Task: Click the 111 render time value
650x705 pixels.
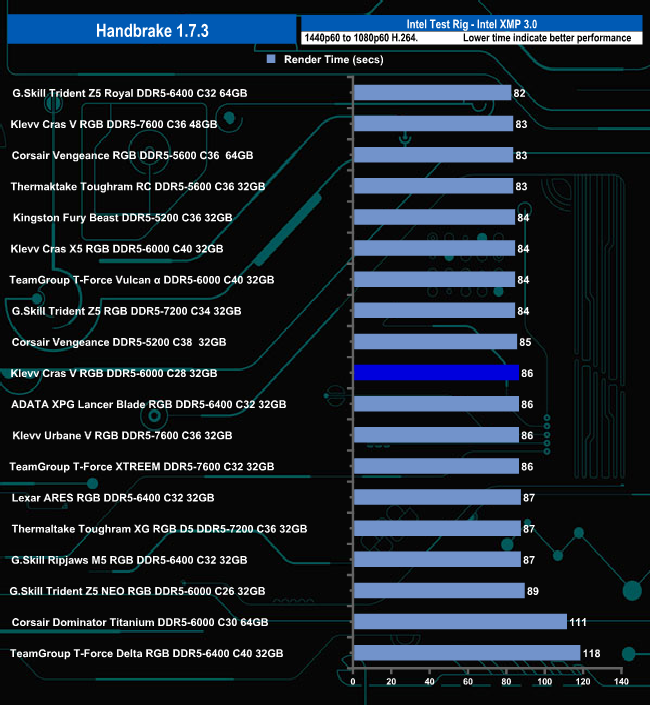Action: tap(578, 622)
